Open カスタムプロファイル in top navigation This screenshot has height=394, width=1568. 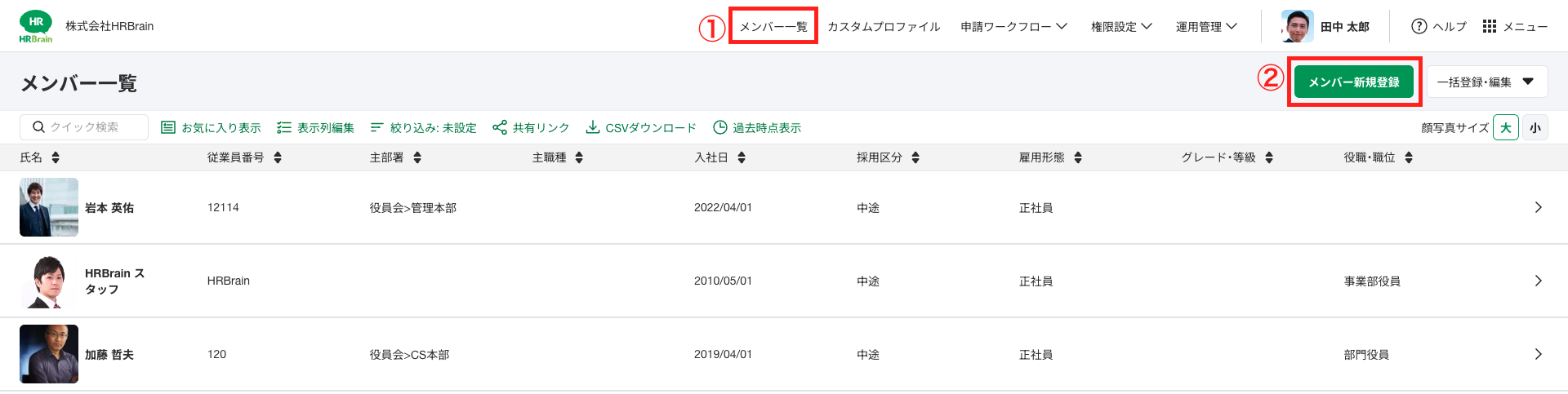884,27
